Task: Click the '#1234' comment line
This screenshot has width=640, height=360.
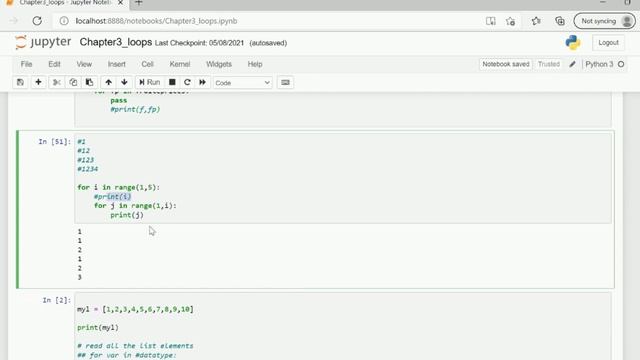Action: (x=88, y=169)
